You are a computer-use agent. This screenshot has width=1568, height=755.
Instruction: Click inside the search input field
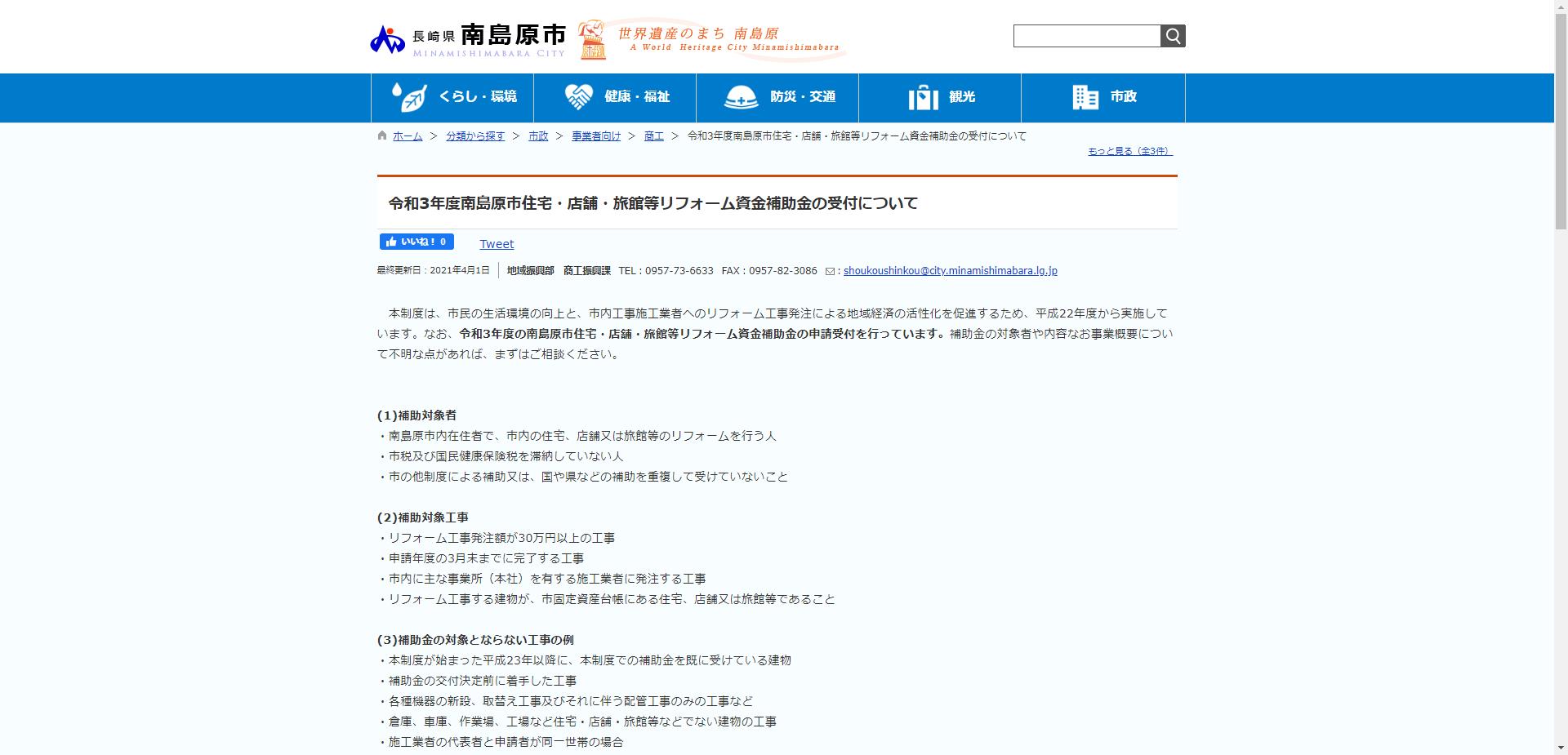1086,36
